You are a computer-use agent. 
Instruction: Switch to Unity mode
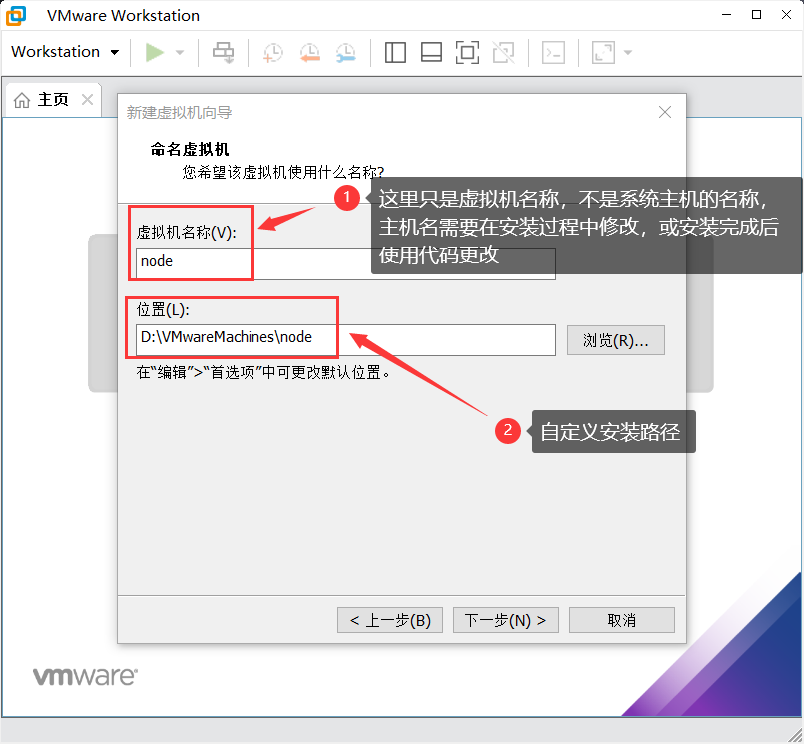pos(505,52)
